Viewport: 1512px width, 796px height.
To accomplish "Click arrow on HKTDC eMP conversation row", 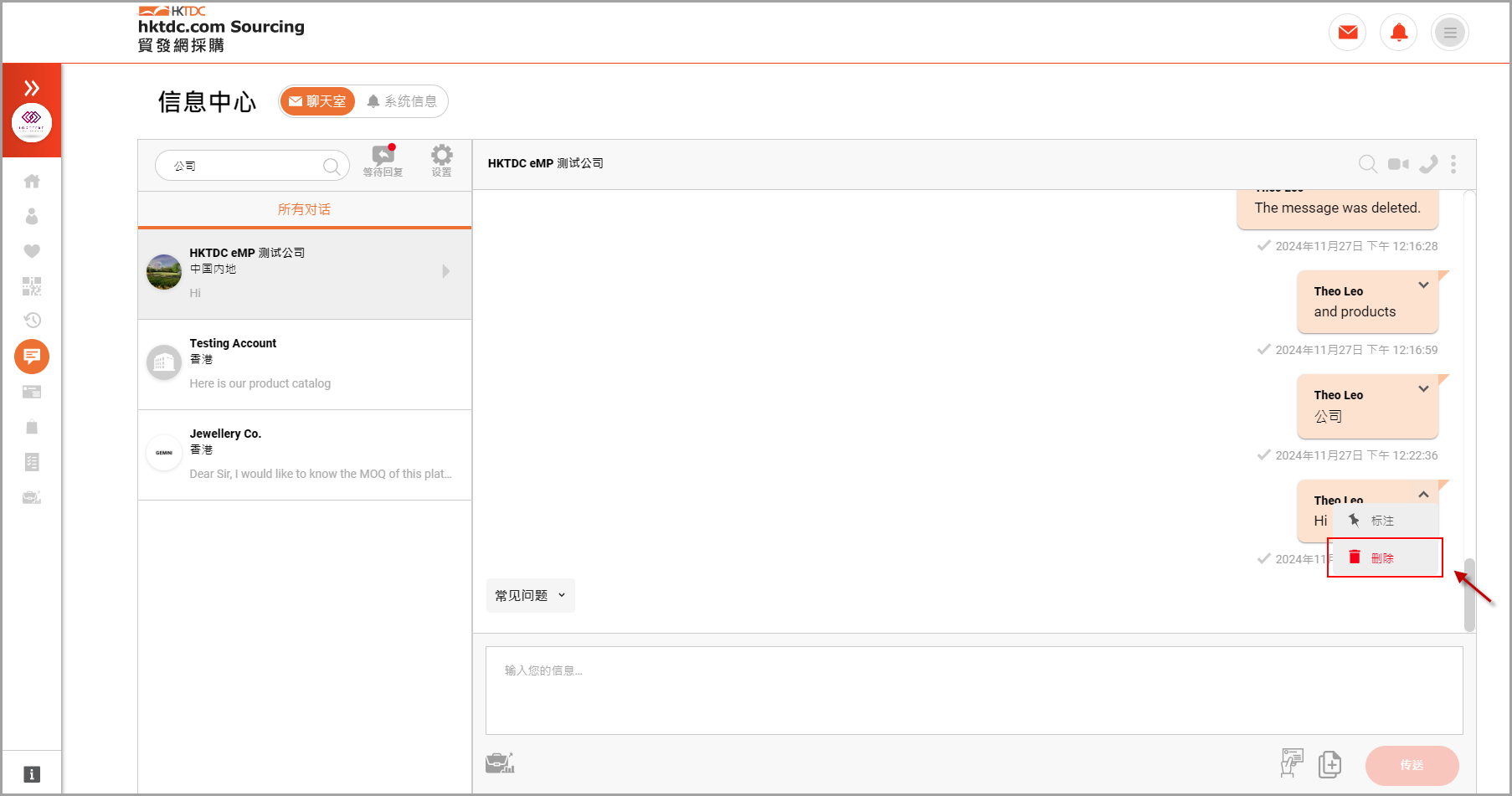I will coord(446,271).
